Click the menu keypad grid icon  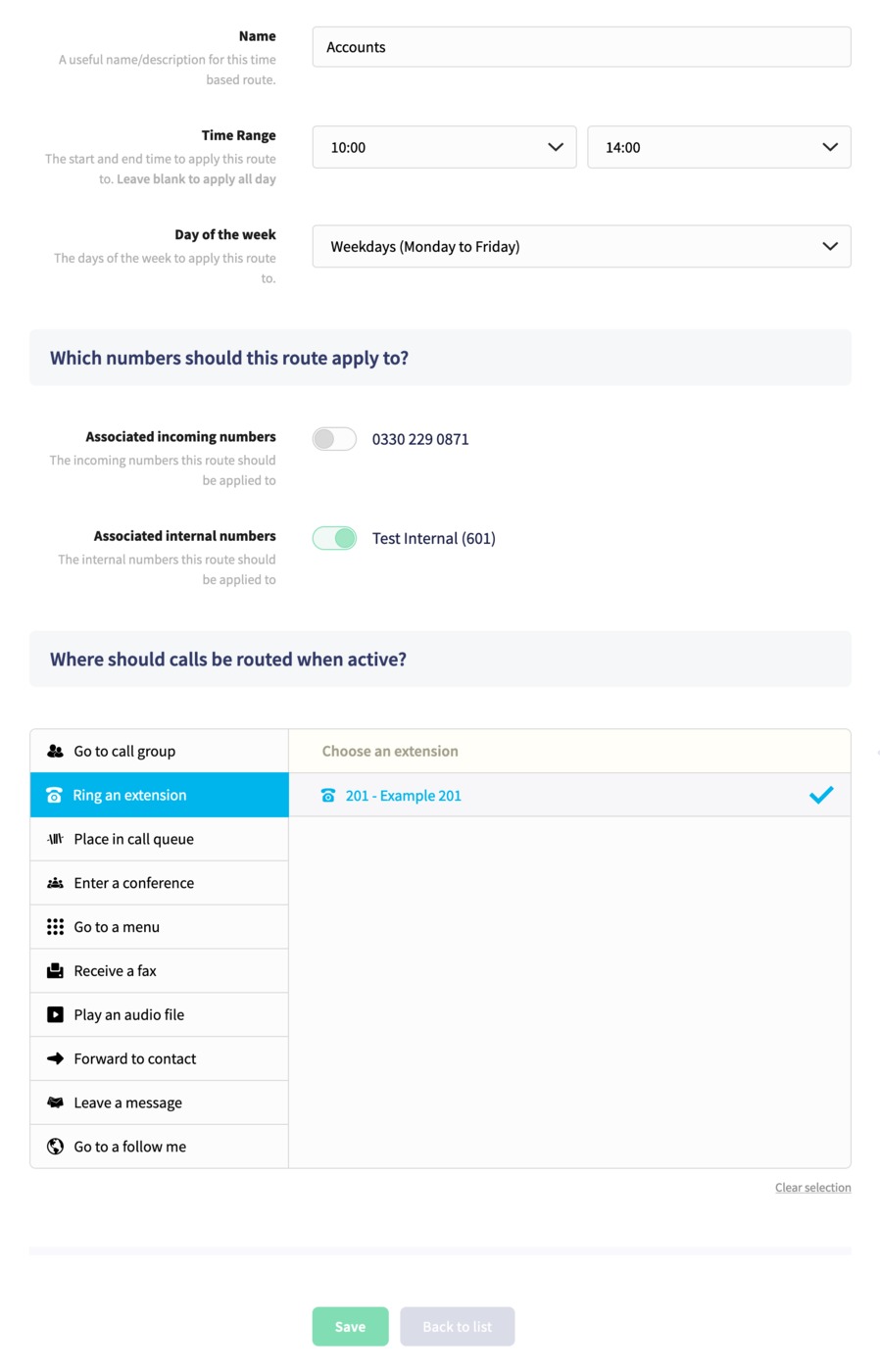[55, 927]
